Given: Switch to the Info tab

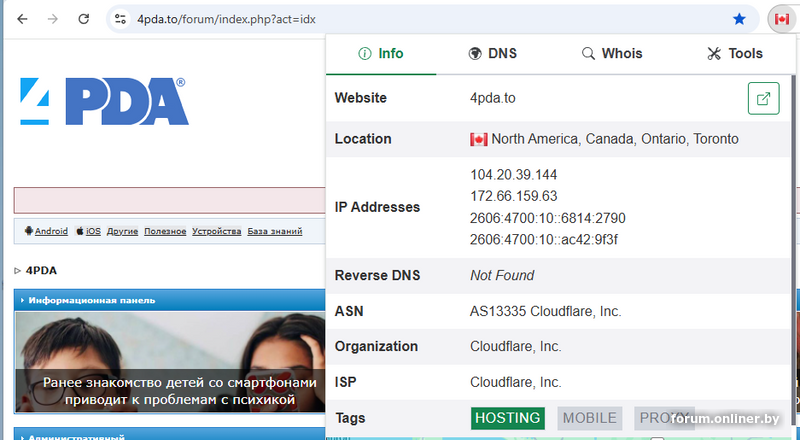Looking at the screenshot, I should click(381, 54).
